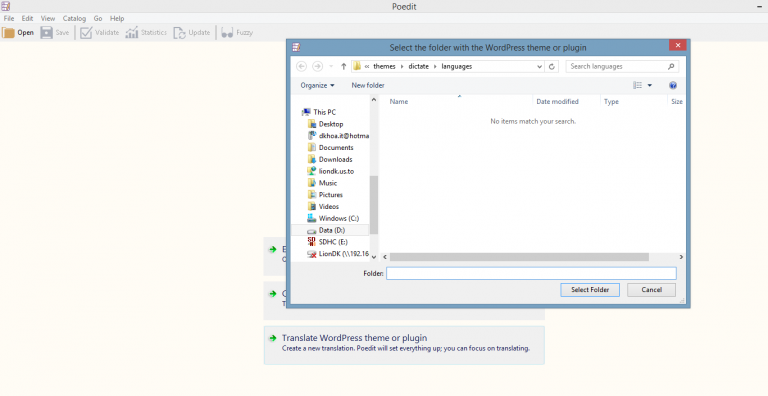Open the Edit menu
Viewport: 768px width, 396px height.
[27, 19]
